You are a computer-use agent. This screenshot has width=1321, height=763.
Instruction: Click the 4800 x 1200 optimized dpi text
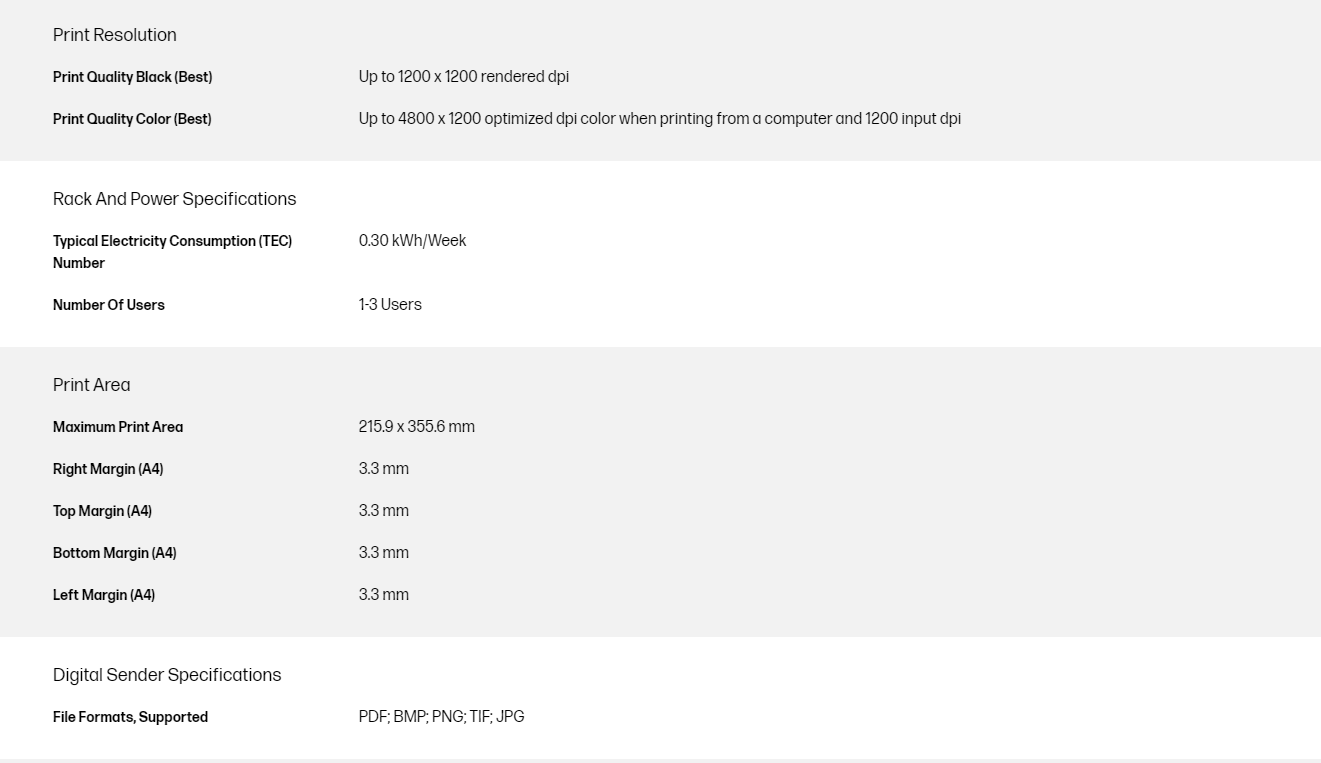click(659, 119)
